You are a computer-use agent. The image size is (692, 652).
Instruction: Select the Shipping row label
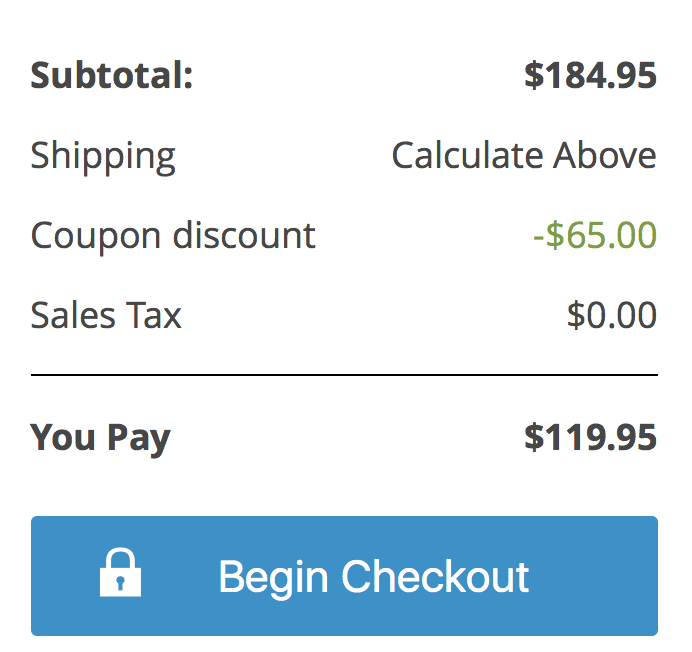coord(103,156)
